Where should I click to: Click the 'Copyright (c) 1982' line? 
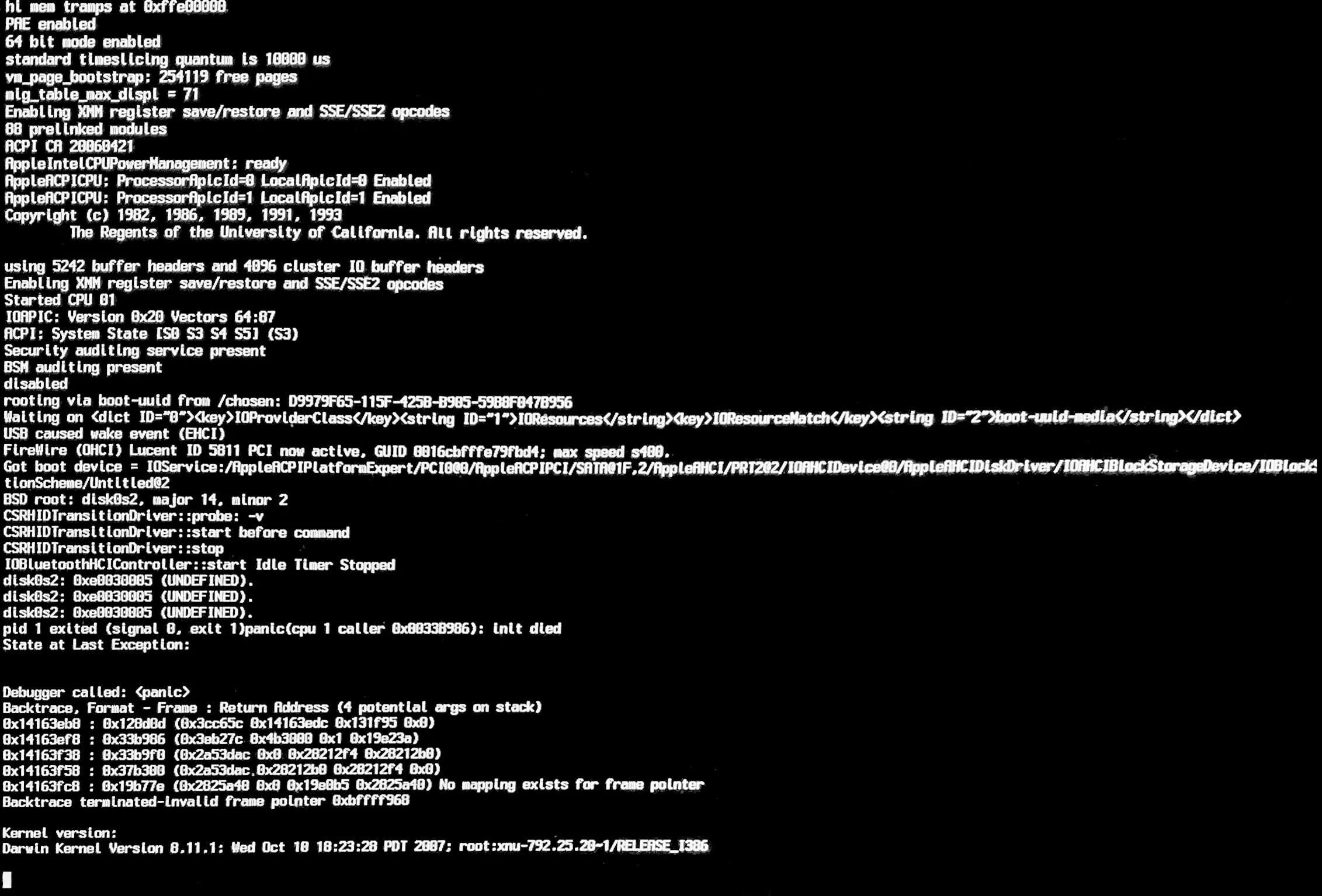pyautogui.click(x=173, y=215)
